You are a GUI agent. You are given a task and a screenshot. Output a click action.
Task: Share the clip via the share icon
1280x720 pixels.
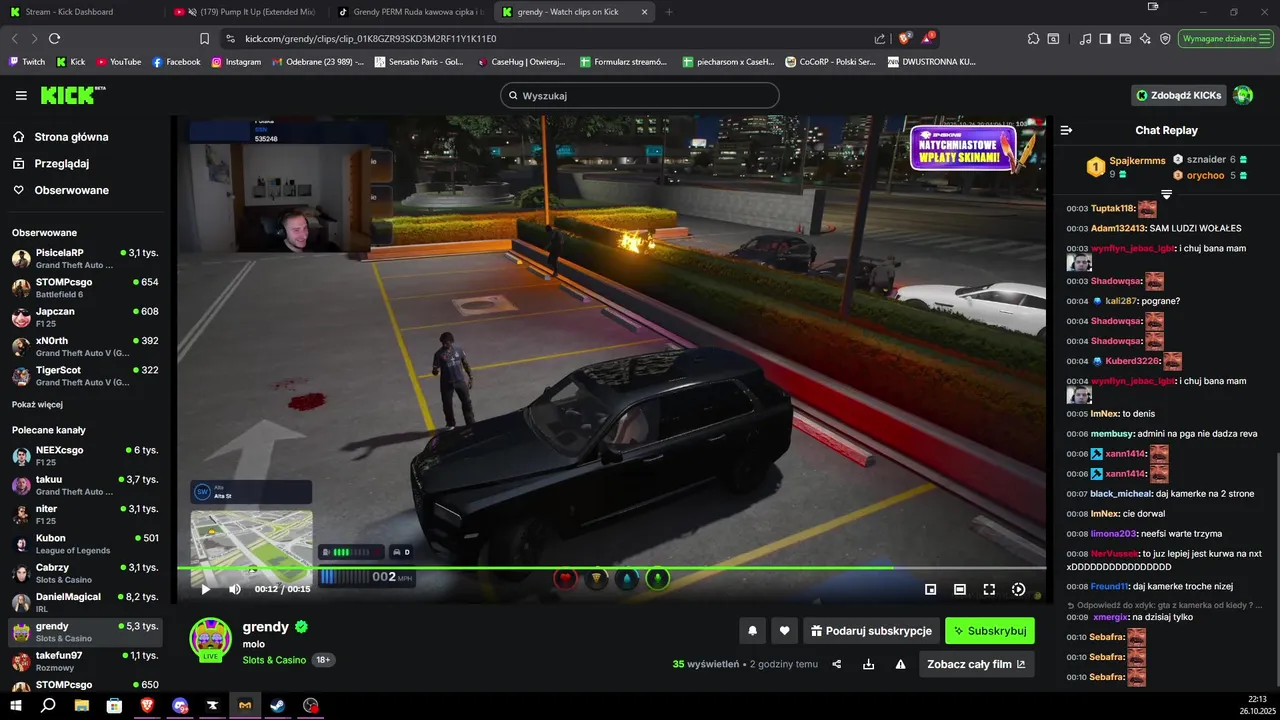(x=837, y=664)
